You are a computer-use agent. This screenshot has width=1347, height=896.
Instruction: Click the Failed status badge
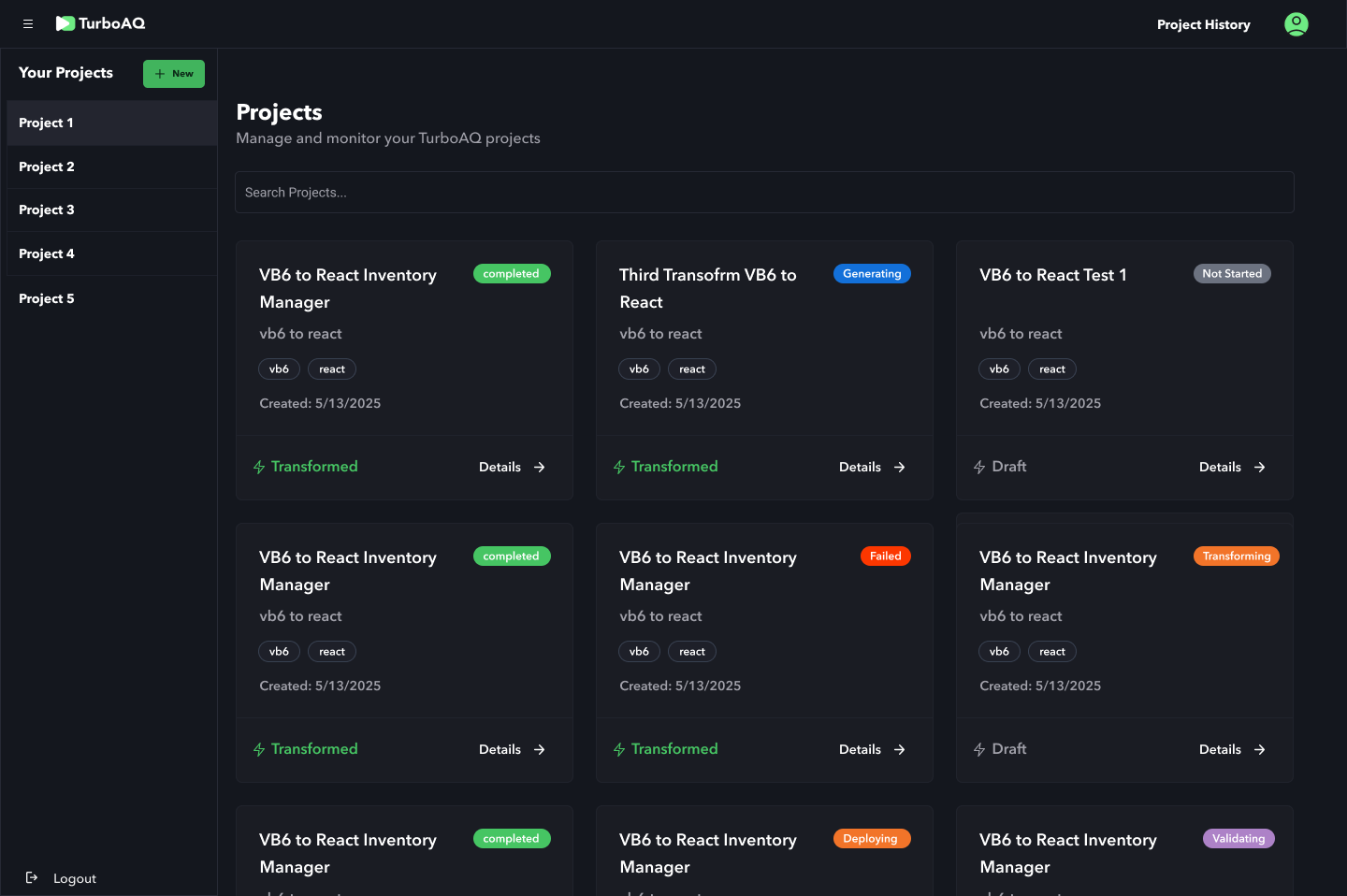885,556
